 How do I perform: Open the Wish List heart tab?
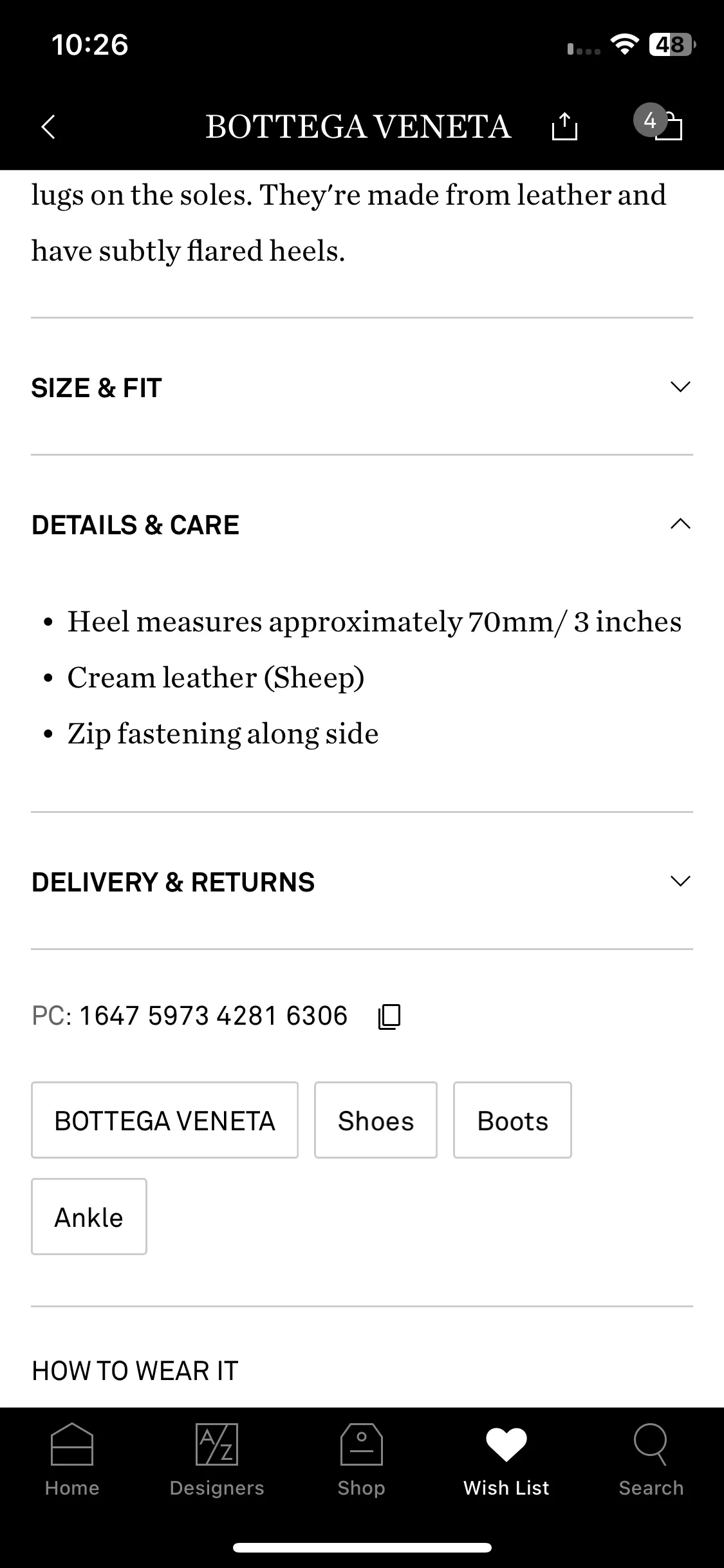pyautogui.click(x=506, y=1460)
